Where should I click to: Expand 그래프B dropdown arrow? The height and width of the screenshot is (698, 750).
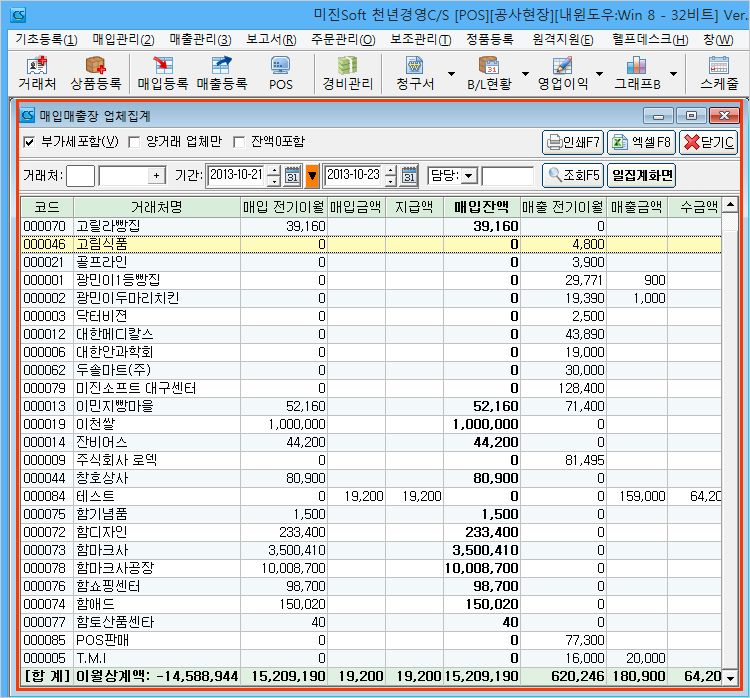click(x=673, y=74)
